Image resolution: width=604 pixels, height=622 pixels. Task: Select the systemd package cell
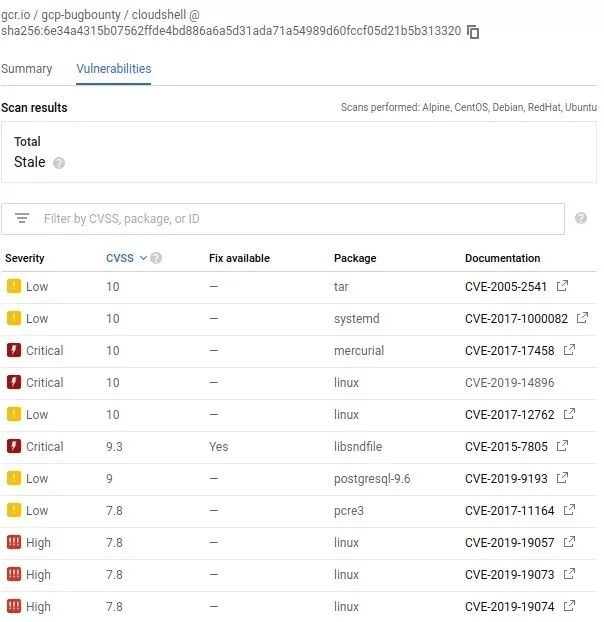coord(357,319)
